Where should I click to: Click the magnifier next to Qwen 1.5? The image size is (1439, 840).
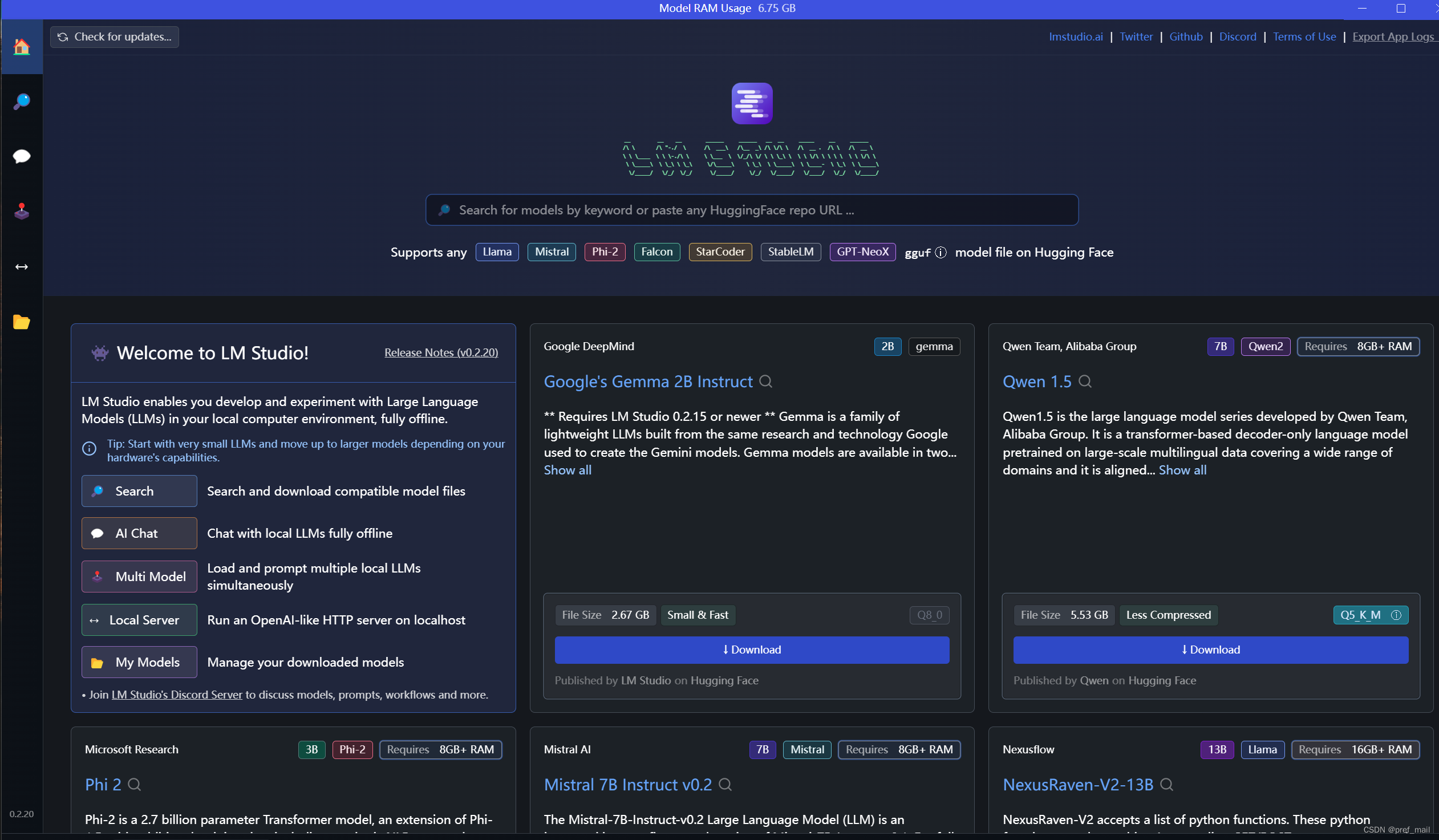point(1085,382)
